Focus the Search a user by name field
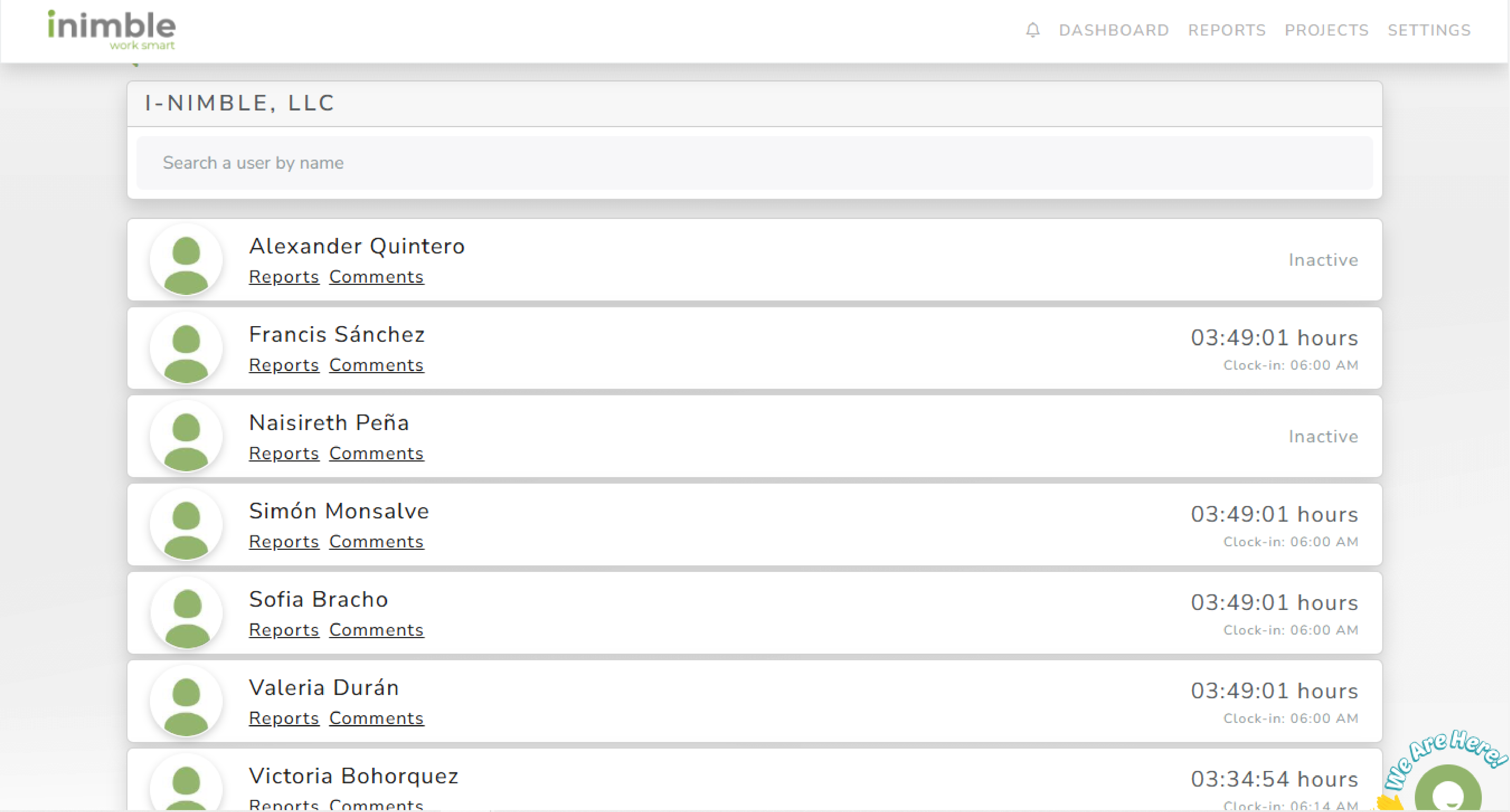Viewport: 1510px width, 812px height. [x=754, y=163]
